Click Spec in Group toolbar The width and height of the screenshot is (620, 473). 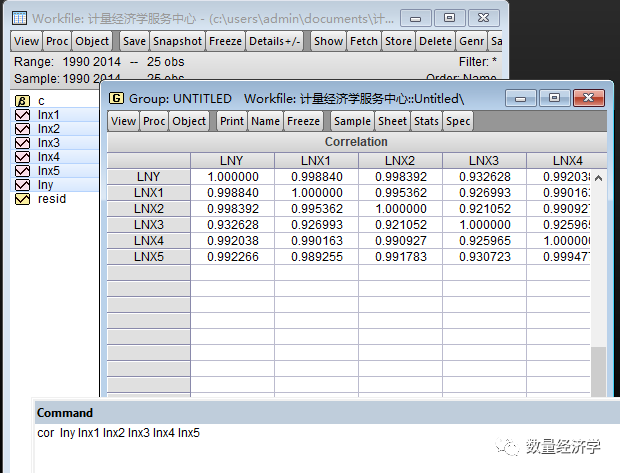tap(458, 121)
